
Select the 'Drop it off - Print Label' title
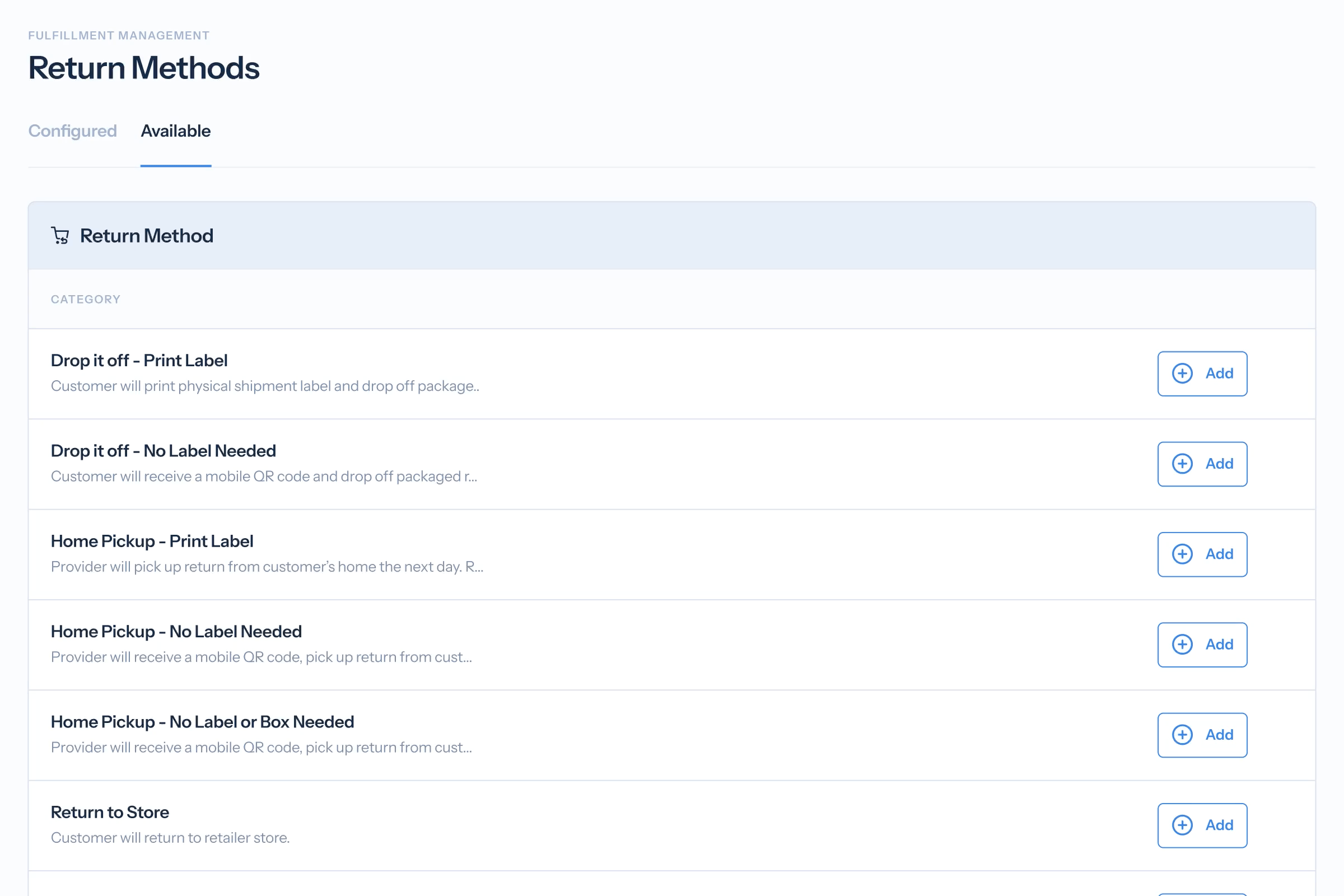[x=139, y=361]
